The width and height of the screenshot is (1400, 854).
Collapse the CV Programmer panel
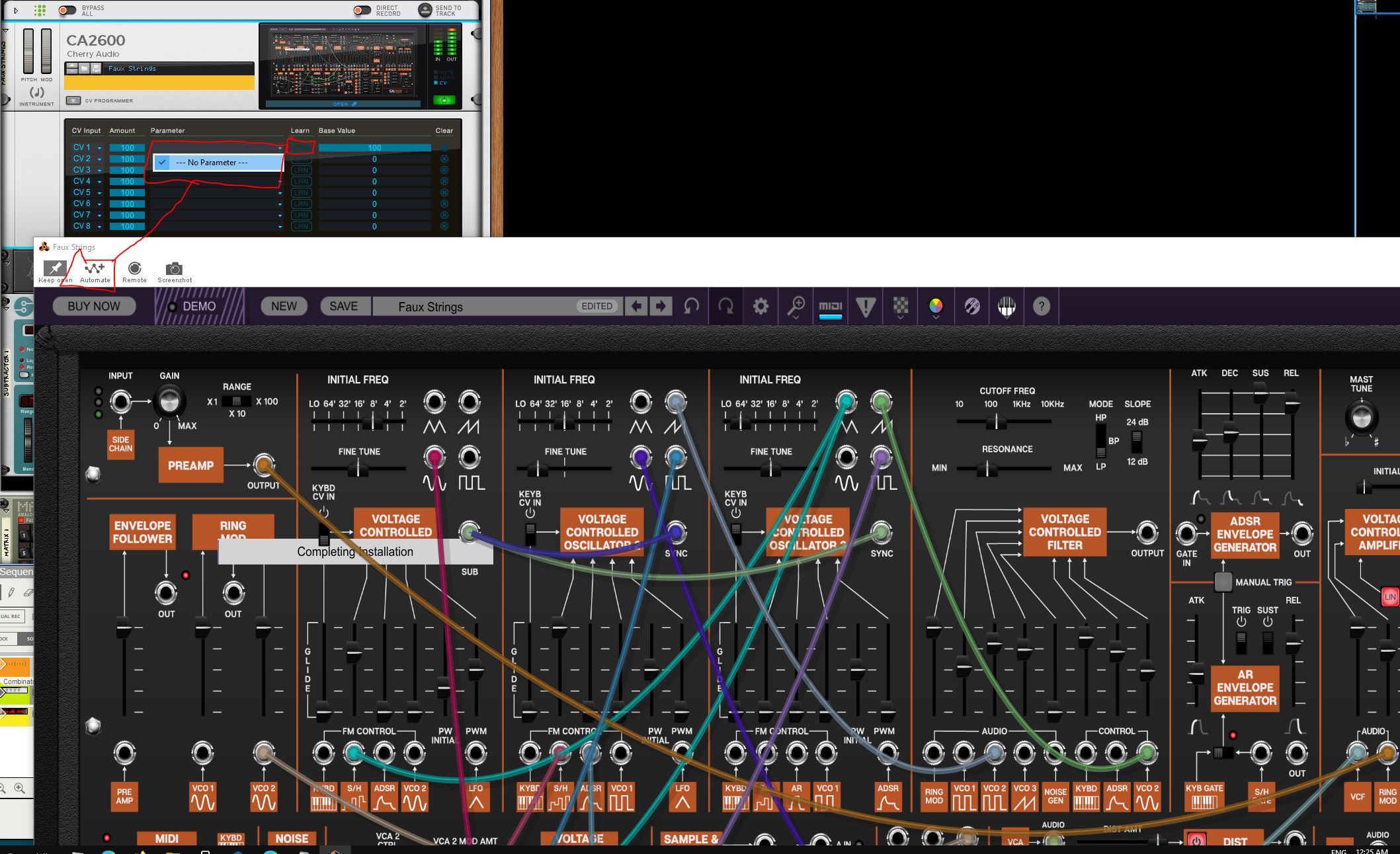click(73, 100)
